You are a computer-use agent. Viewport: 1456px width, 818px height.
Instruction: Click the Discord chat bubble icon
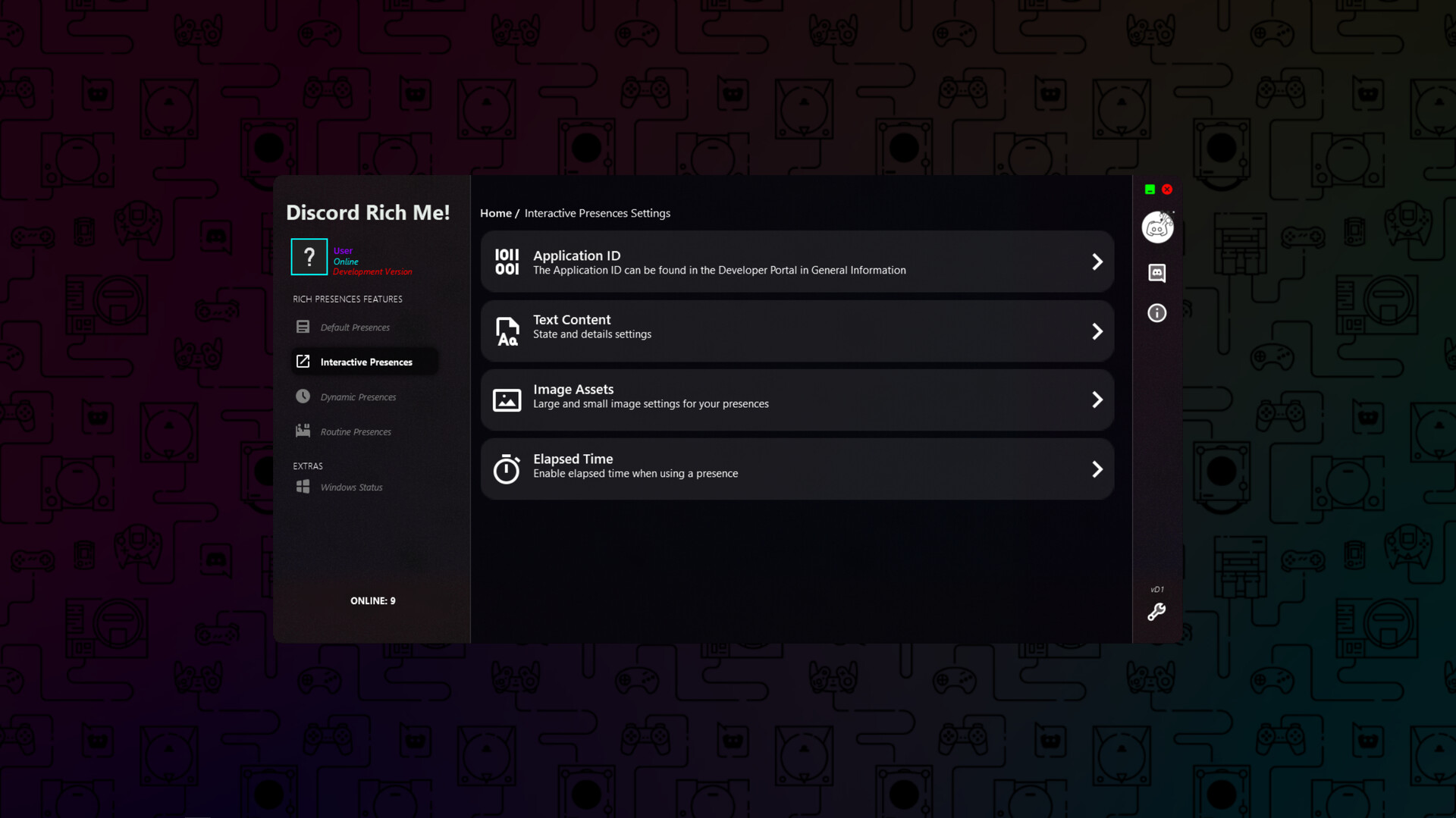(x=1156, y=274)
